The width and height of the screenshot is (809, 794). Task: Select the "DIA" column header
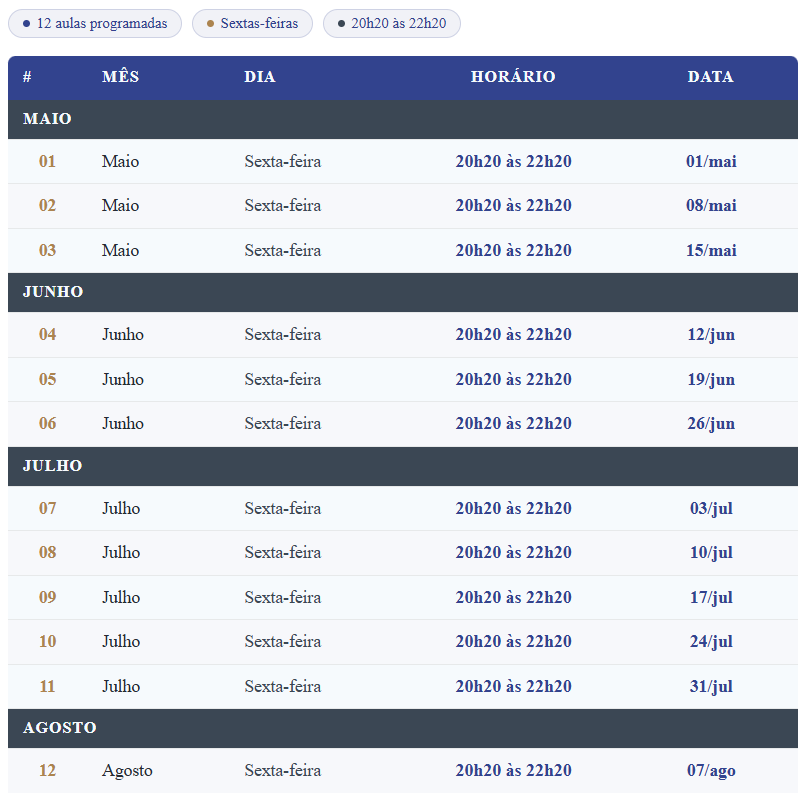(x=260, y=77)
